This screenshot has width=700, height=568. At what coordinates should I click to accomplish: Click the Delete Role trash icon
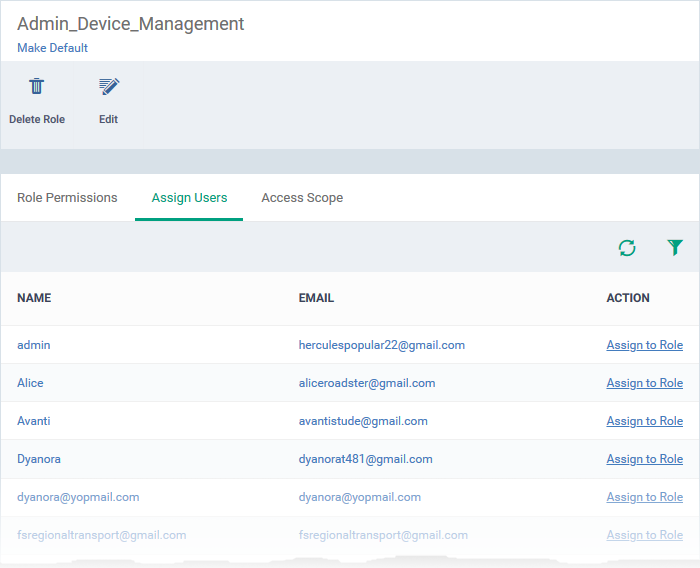coord(37,87)
